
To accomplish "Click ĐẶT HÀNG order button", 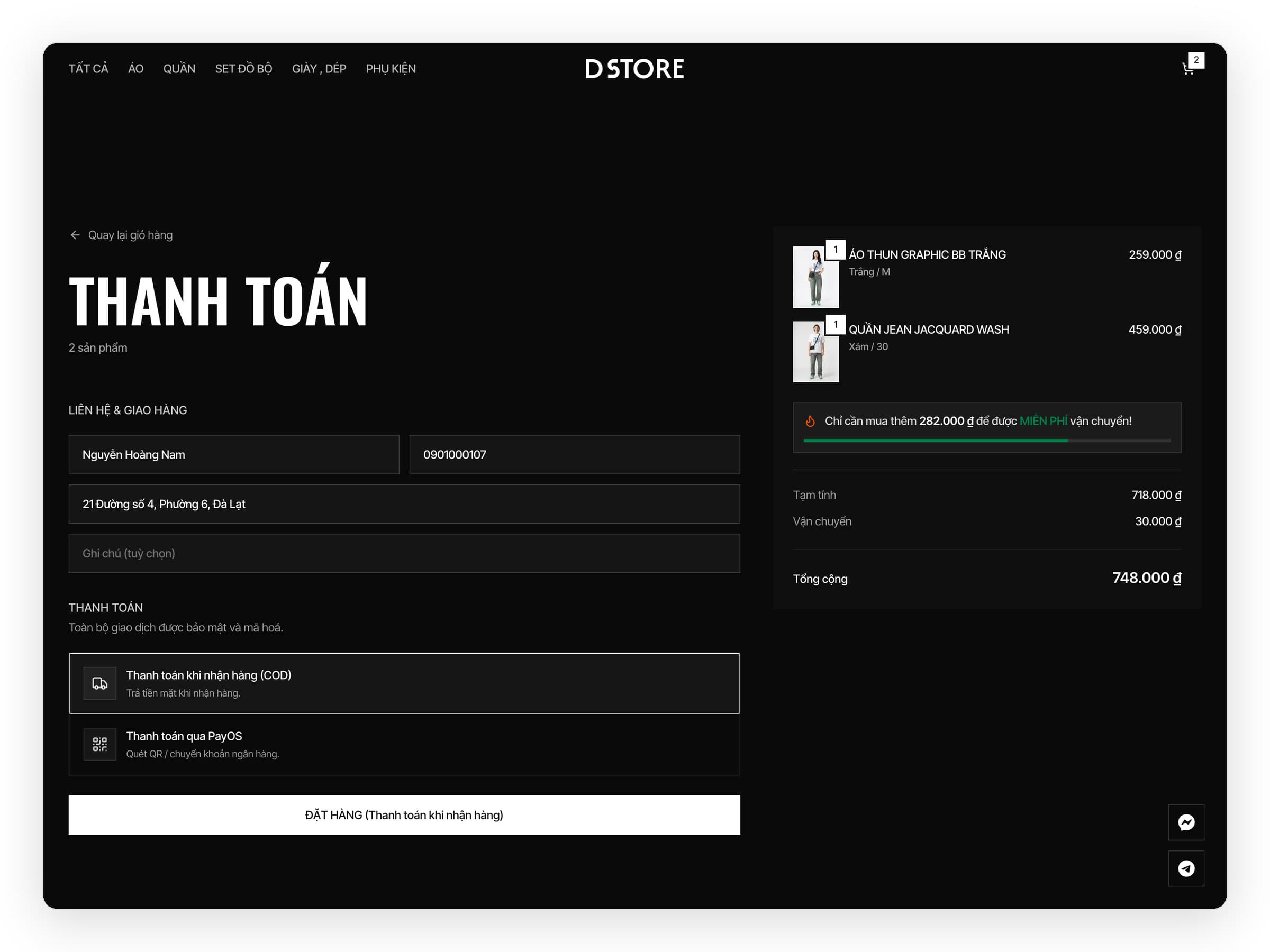I will tap(404, 815).
